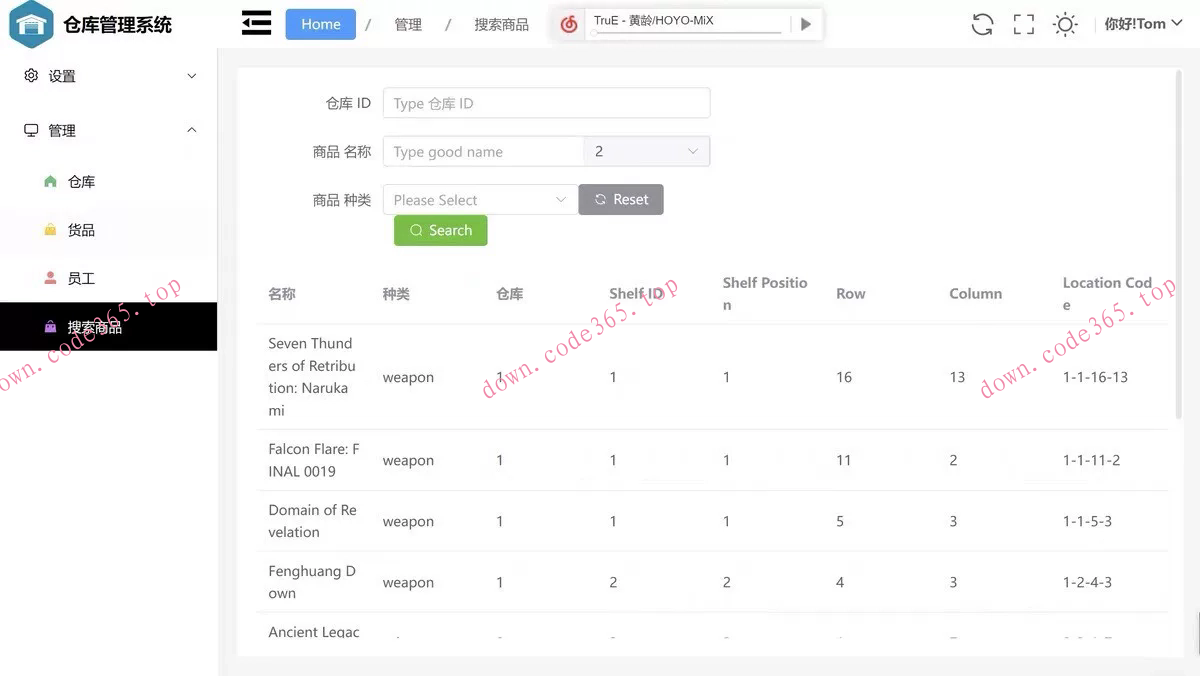Click the refresh icon in the header
The image size is (1200, 676).
click(x=982, y=23)
